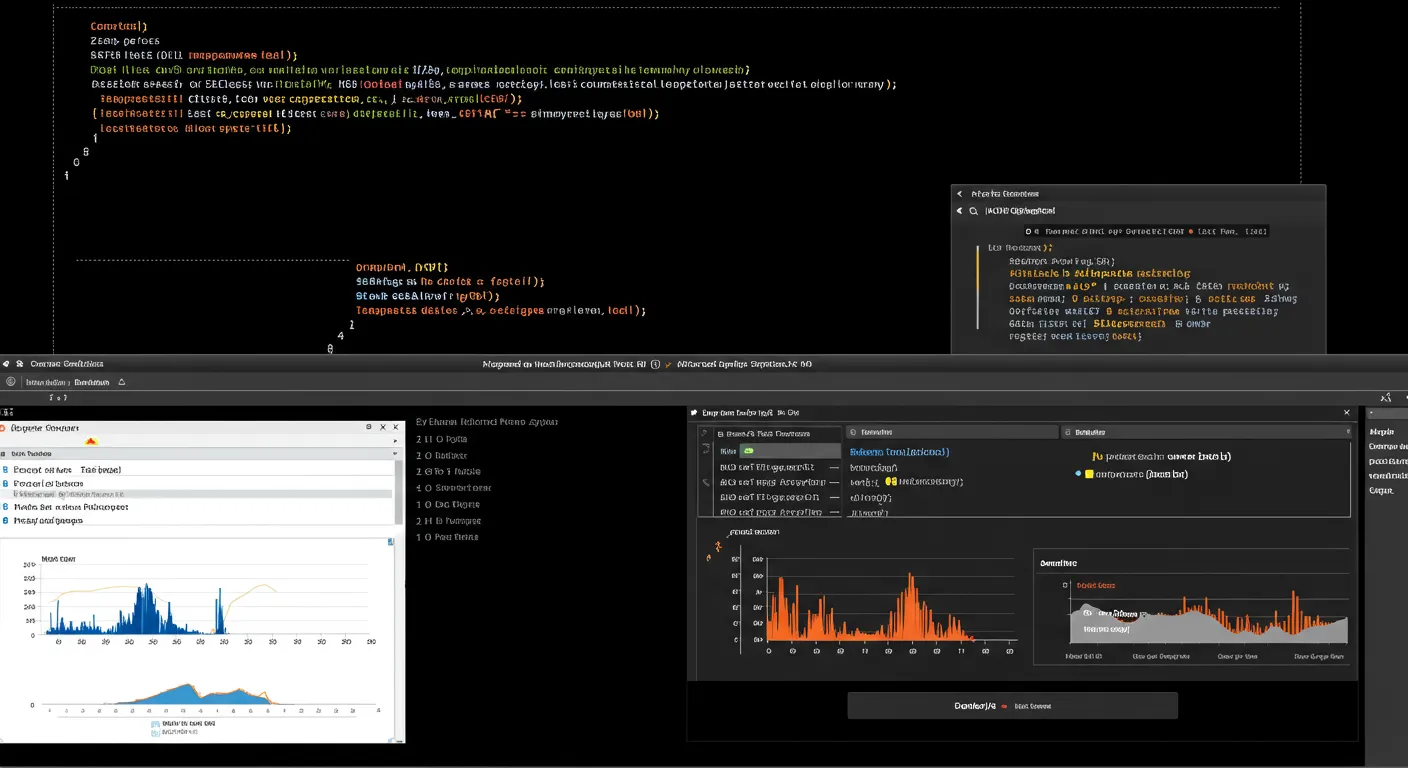Screen dimensions: 1408x768
Task: Open the dropdown at the dark panel's rightmost column header
Action: (1347, 433)
